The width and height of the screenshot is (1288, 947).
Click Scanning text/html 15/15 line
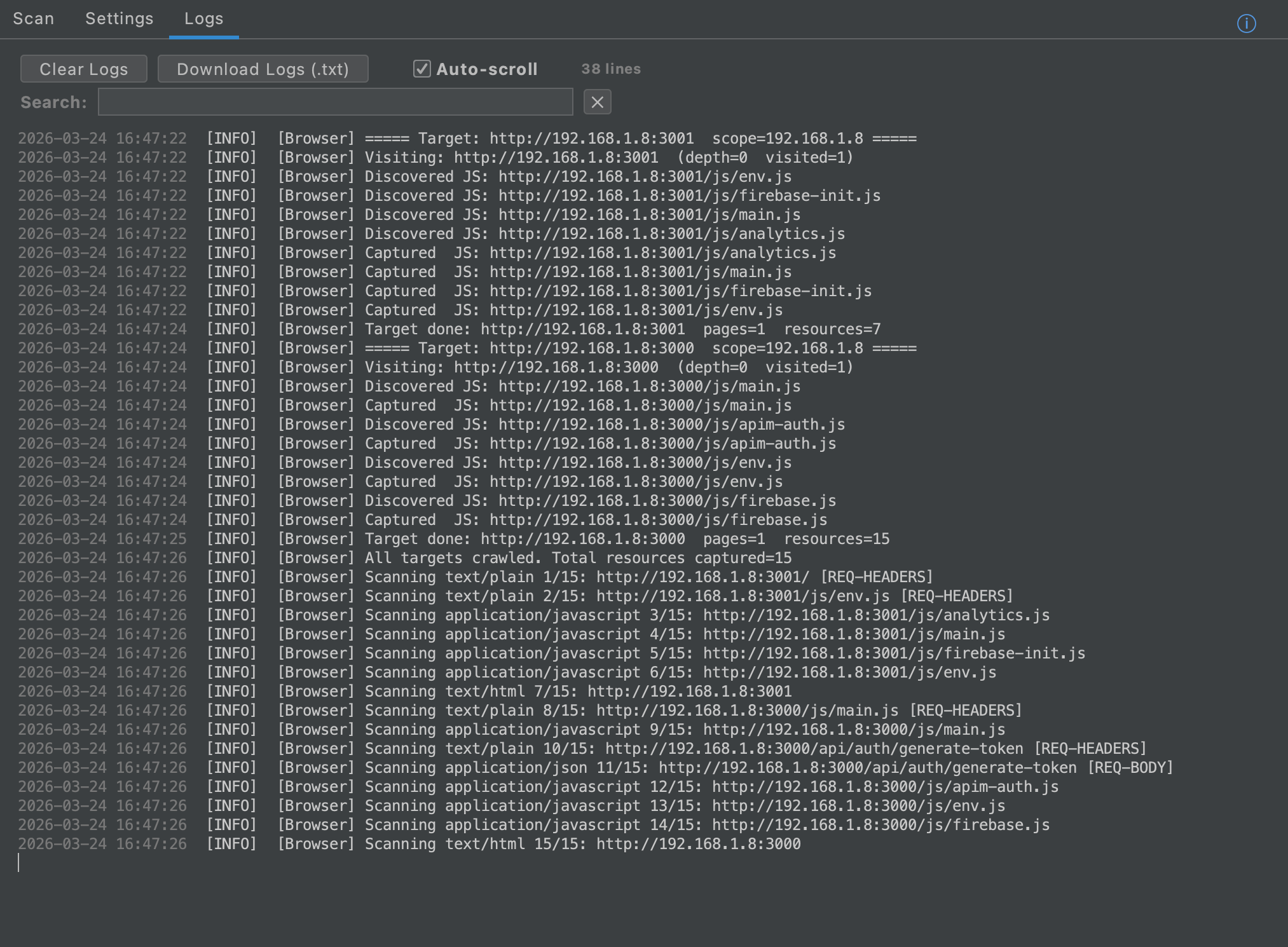(x=409, y=844)
